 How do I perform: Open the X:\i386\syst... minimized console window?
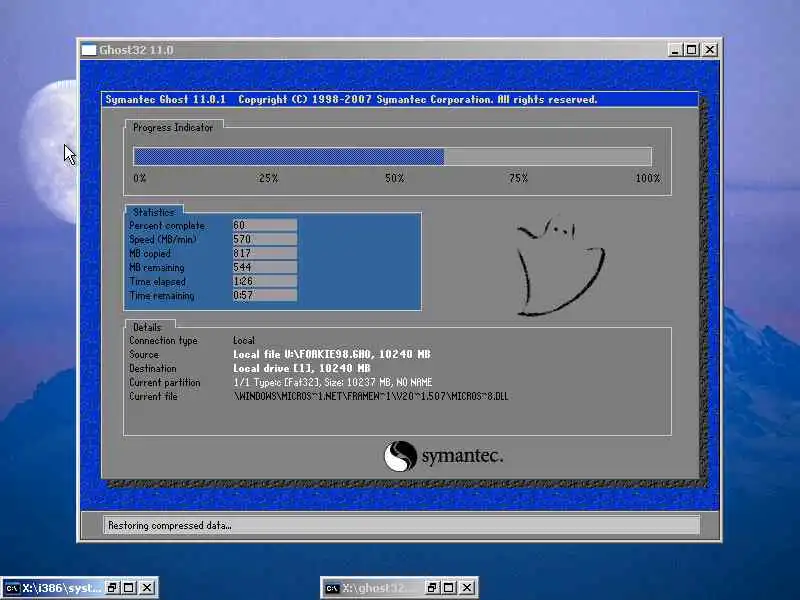point(62,588)
